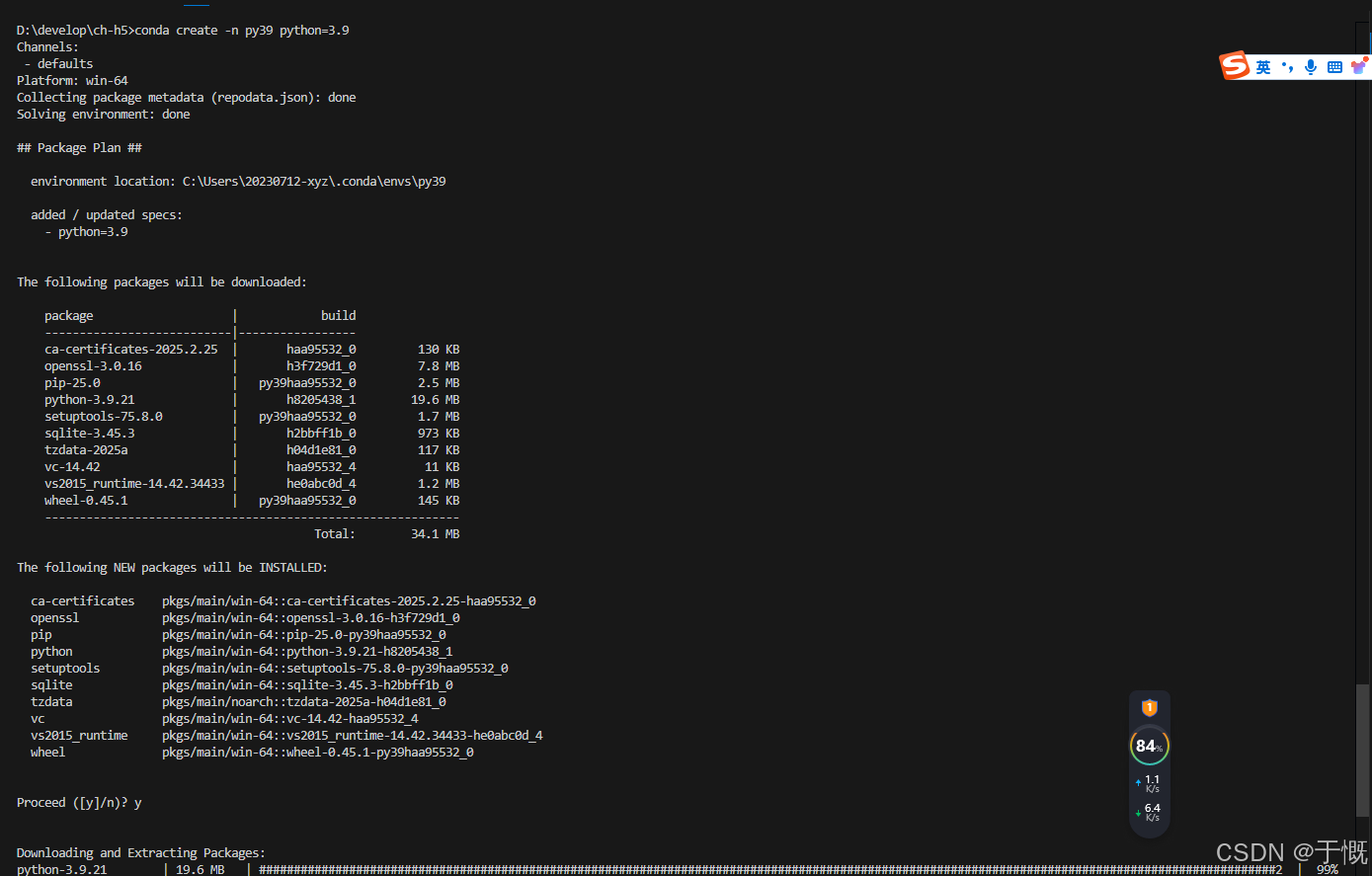Toggle the Sogou punctuation mode button

[1287, 67]
